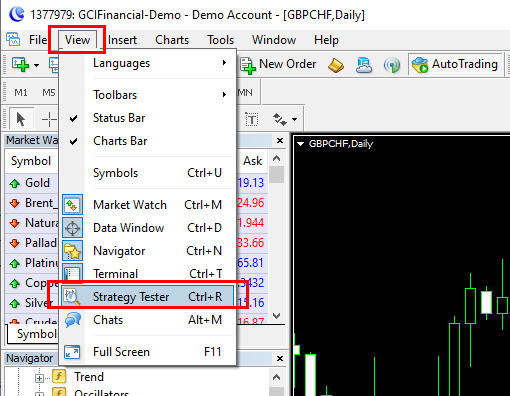Select the crosshair tool
510x396 pixels.
click(x=49, y=119)
